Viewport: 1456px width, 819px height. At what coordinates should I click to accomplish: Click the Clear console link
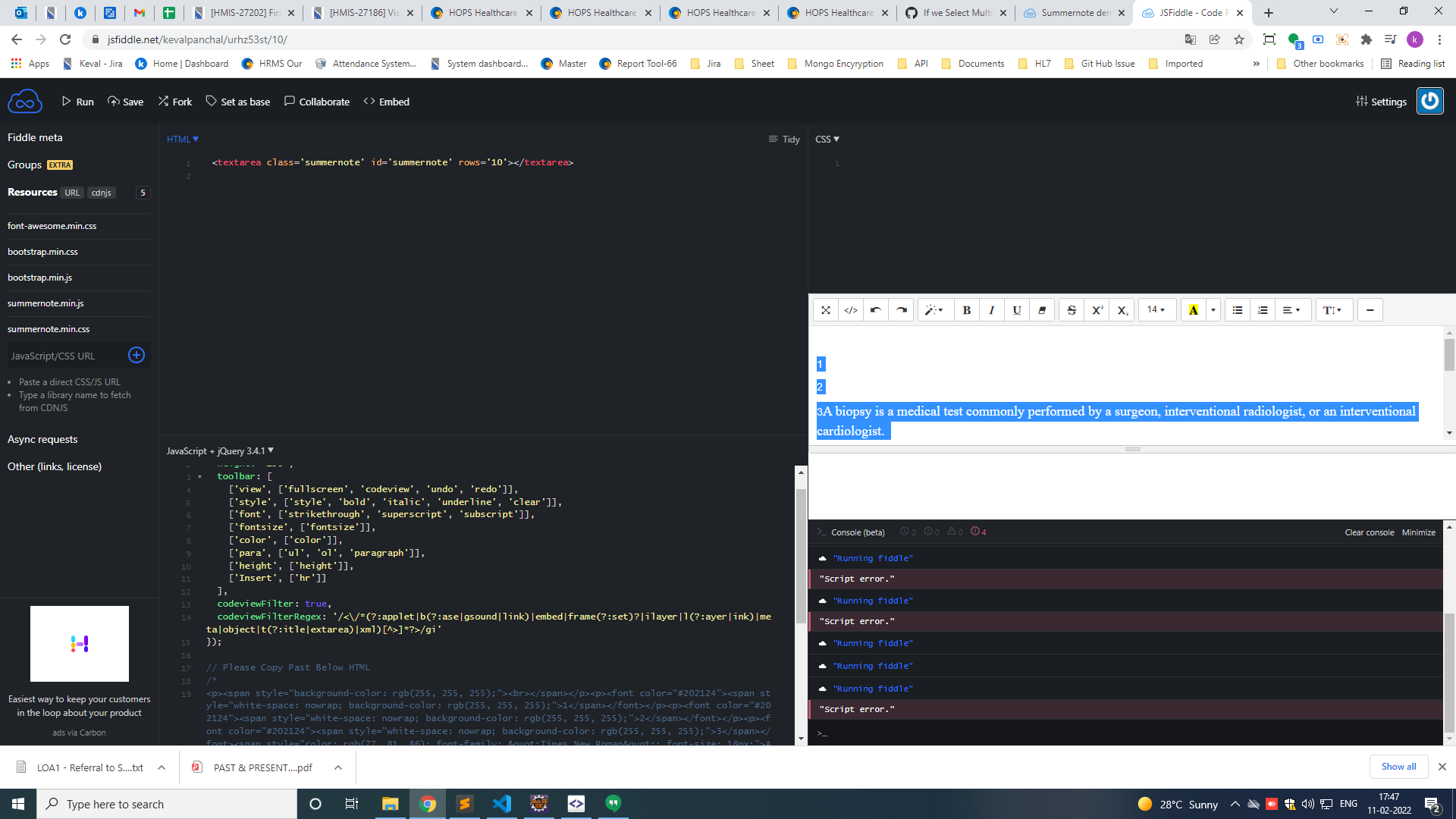pos(1369,532)
